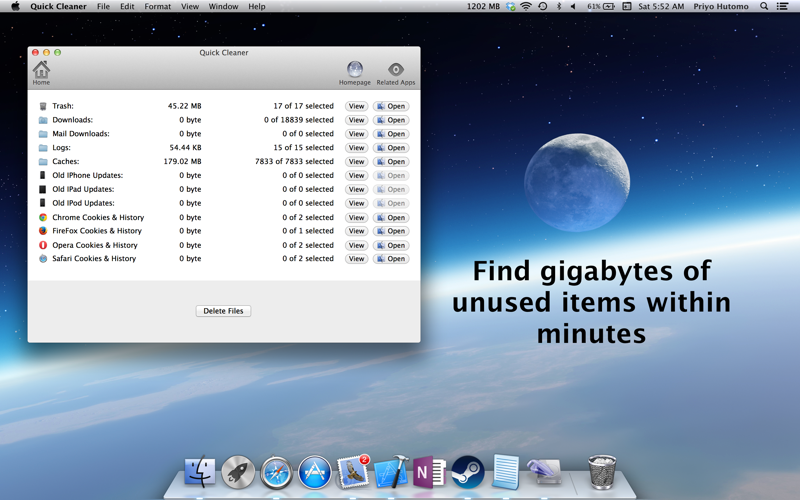This screenshot has width=800, height=500.
Task: Click the Safari icon in the list
Action: (x=43, y=259)
